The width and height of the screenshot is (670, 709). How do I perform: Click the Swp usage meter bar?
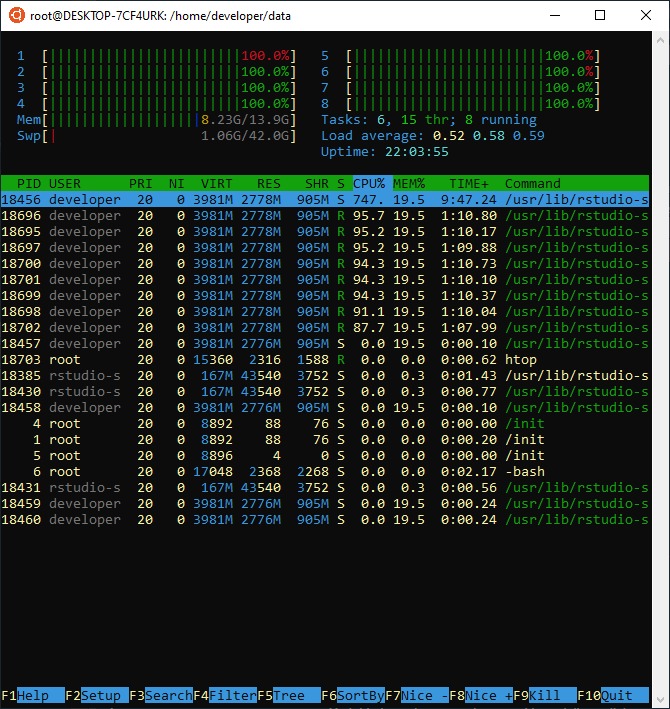(156, 136)
